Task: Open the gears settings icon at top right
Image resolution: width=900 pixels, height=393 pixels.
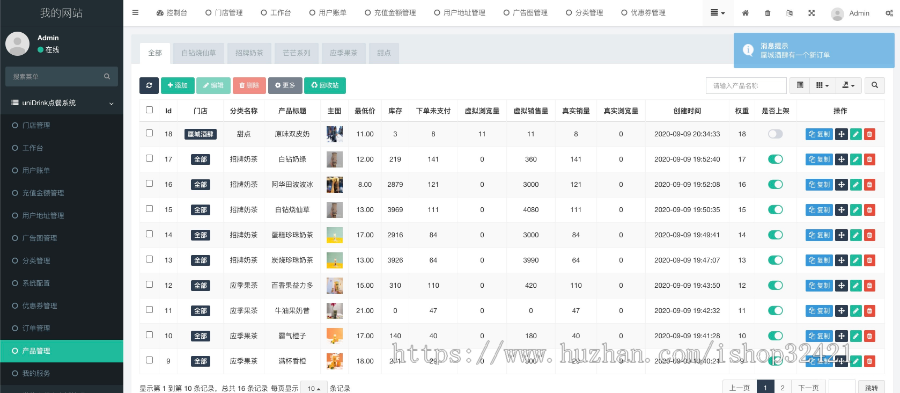Action: pos(889,13)
